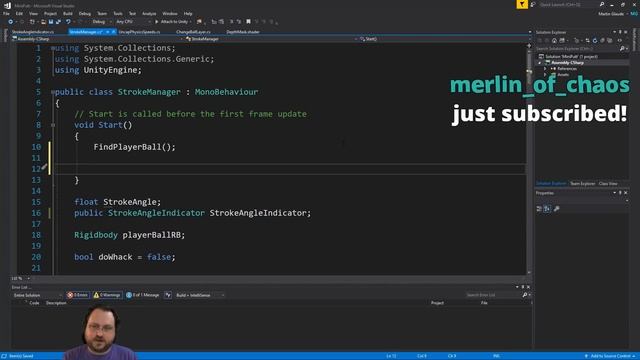The width and height of the screenshot is (640, 360).
Task: Click the Error List clear filter icon
Action: [x=168, y=295]
